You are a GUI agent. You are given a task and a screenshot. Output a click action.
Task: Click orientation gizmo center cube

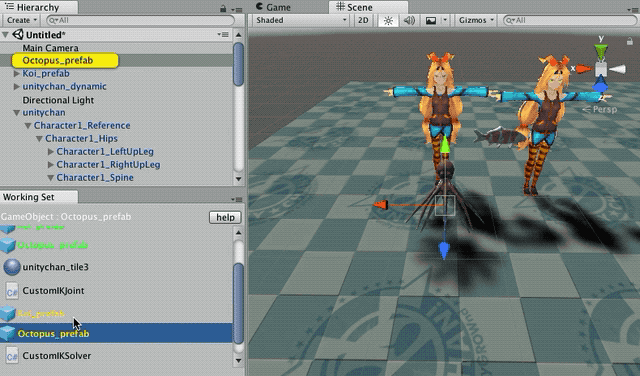pos(601,69)
